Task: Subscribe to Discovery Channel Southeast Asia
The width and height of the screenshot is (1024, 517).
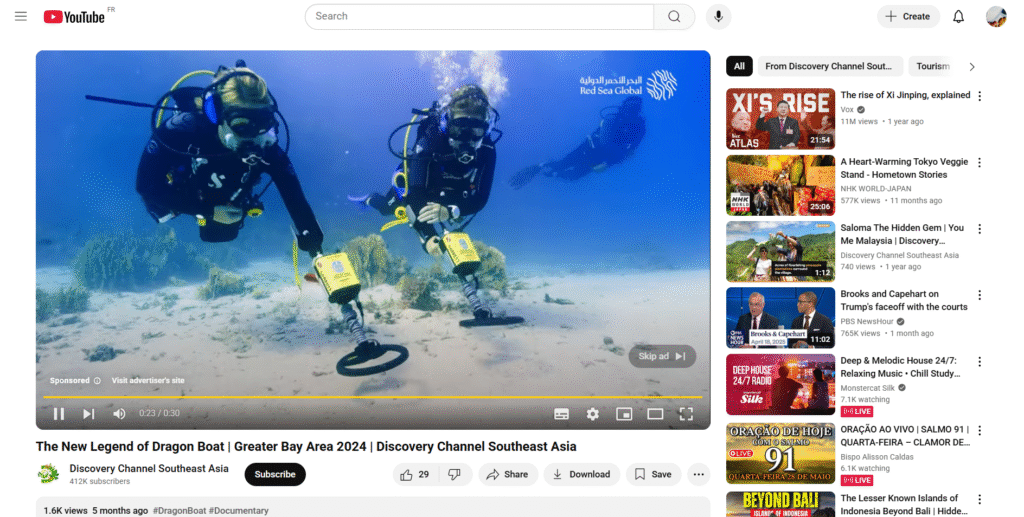Action: pyautogui.click(x=275, y=474)
